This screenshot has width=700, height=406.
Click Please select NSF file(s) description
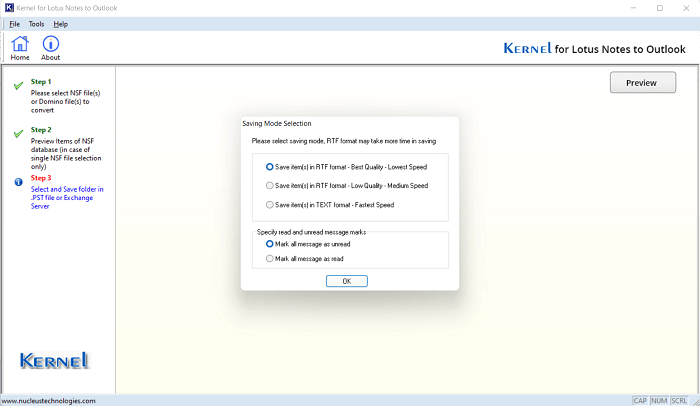click(x=65, y=101)
